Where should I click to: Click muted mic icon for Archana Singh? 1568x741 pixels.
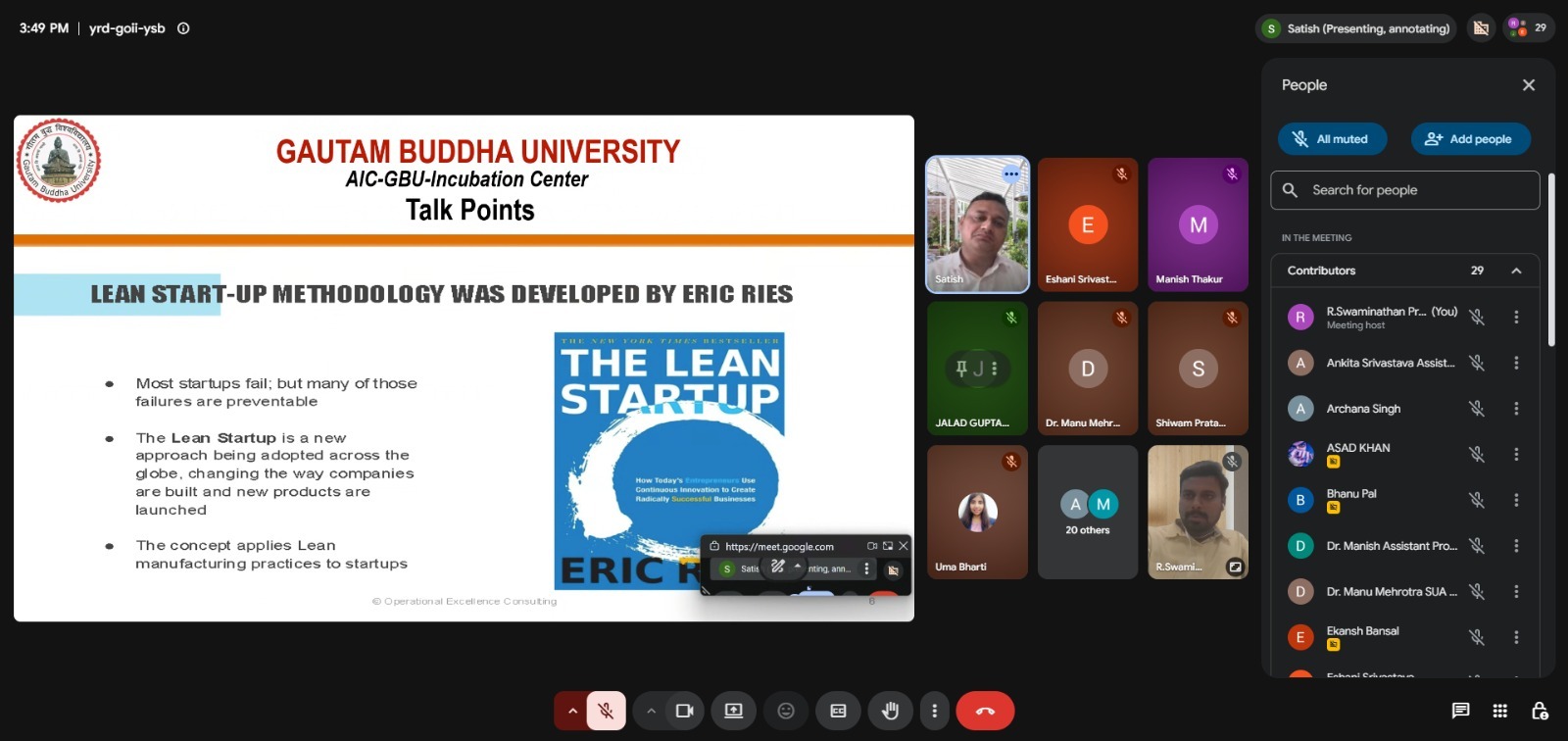click(1477, 409)
